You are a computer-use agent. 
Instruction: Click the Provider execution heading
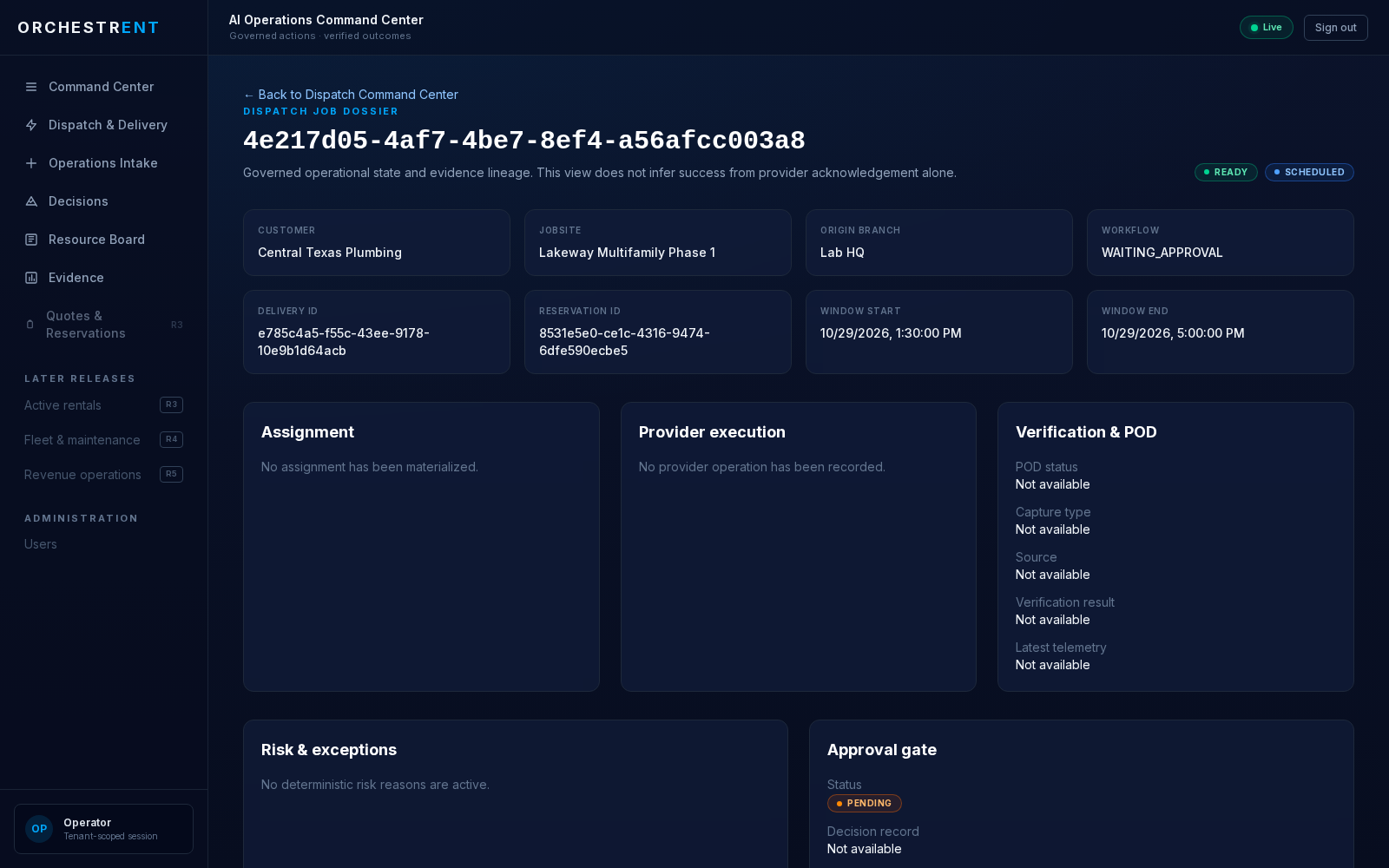[712, 432]
